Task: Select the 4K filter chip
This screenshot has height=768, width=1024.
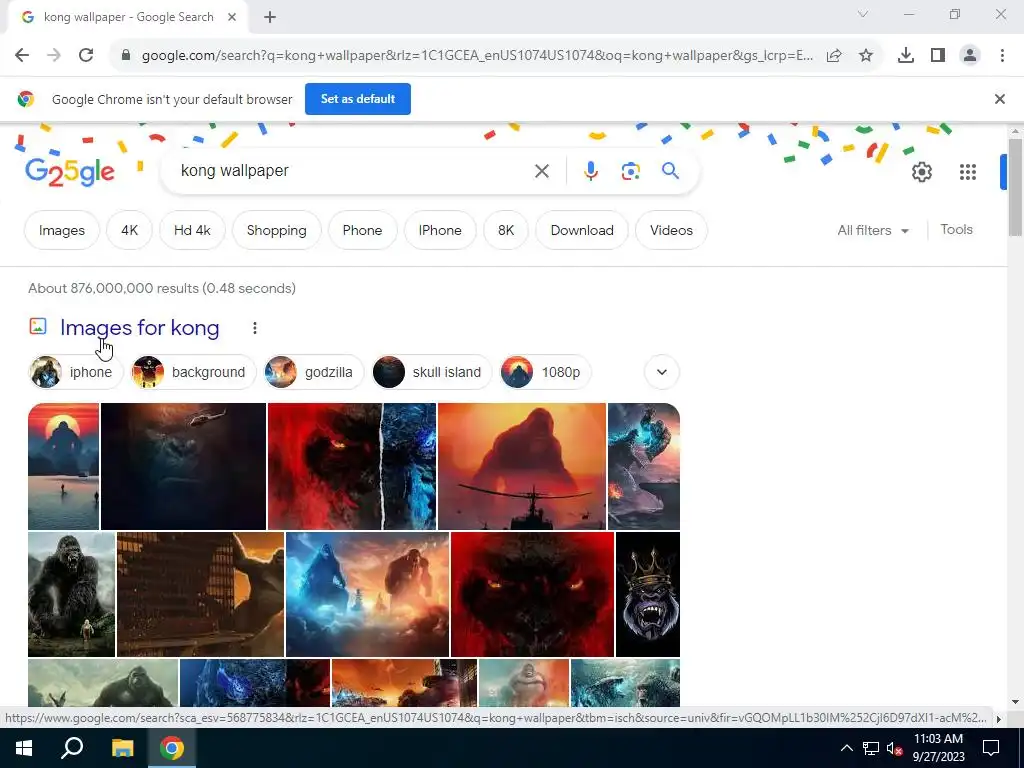Action: [129, 231]
